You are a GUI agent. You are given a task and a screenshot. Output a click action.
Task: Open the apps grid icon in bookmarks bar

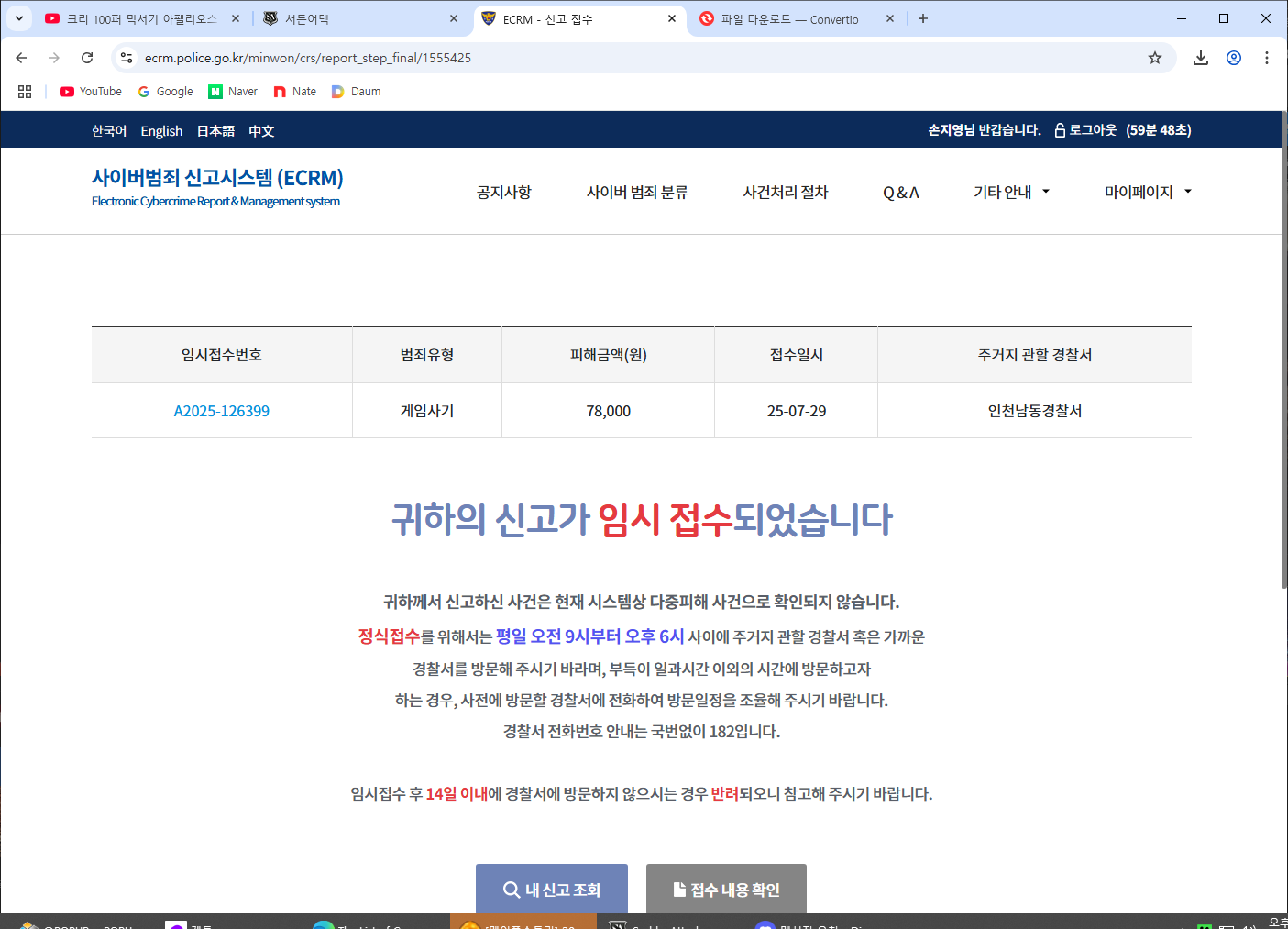(25, 92)
